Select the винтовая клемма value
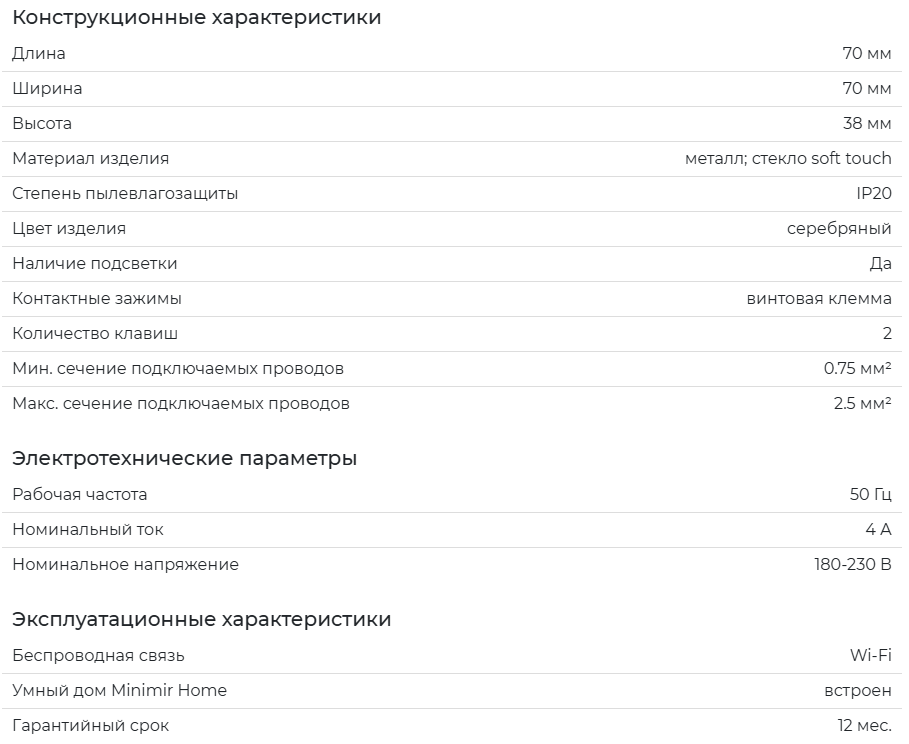 pos(819,299)
